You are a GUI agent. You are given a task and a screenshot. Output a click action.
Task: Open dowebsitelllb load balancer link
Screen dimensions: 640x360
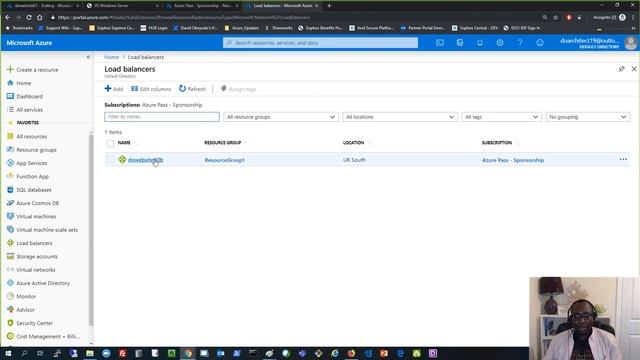tap(145, 160)
